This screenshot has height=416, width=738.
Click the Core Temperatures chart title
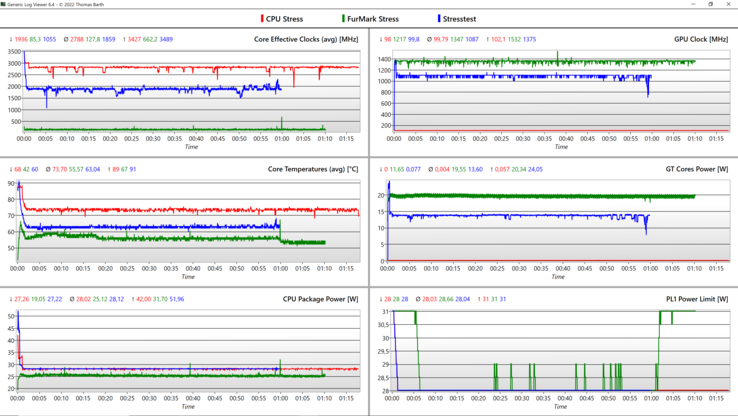[313, 169]
